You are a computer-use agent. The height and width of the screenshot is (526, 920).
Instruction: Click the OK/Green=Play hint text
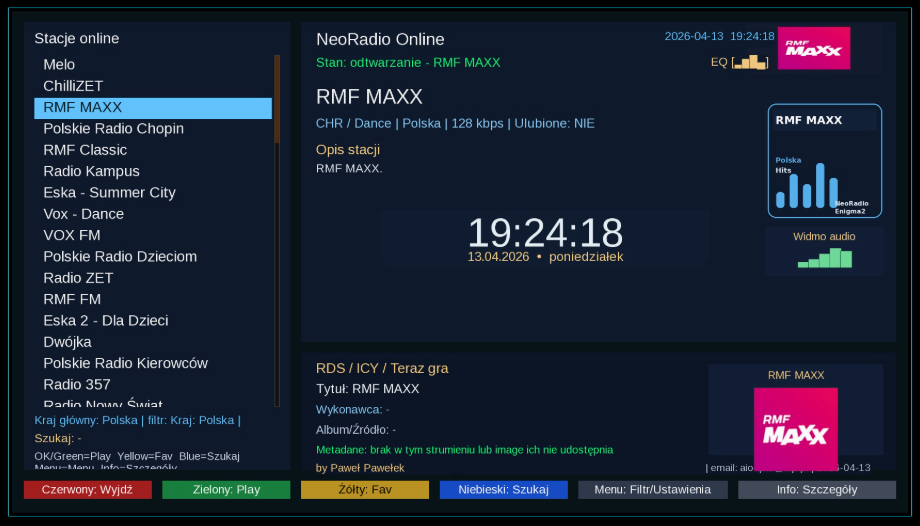[x=137, y=457]
